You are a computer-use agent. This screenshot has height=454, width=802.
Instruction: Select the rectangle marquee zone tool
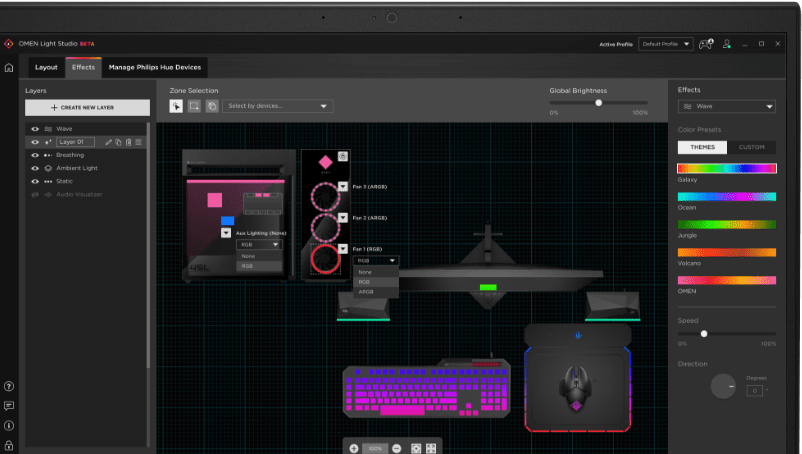[x=194, y=106]
